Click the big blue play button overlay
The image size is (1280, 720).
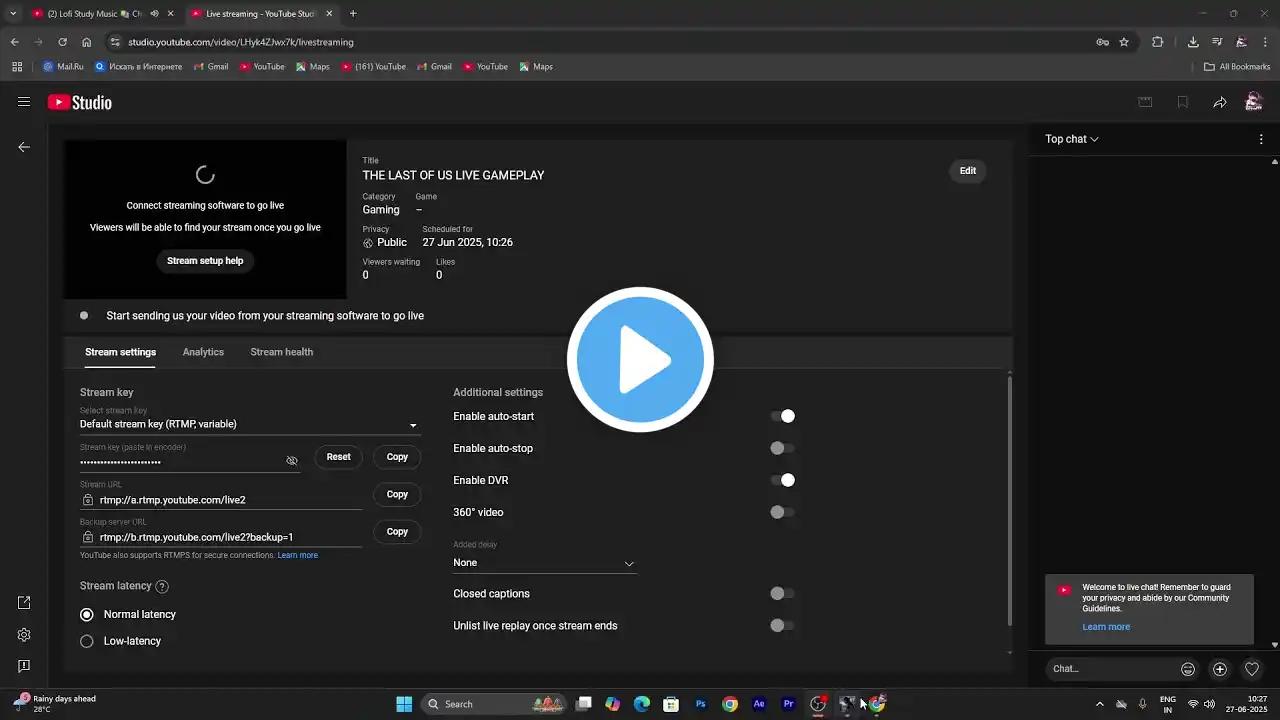pos(640,360)
